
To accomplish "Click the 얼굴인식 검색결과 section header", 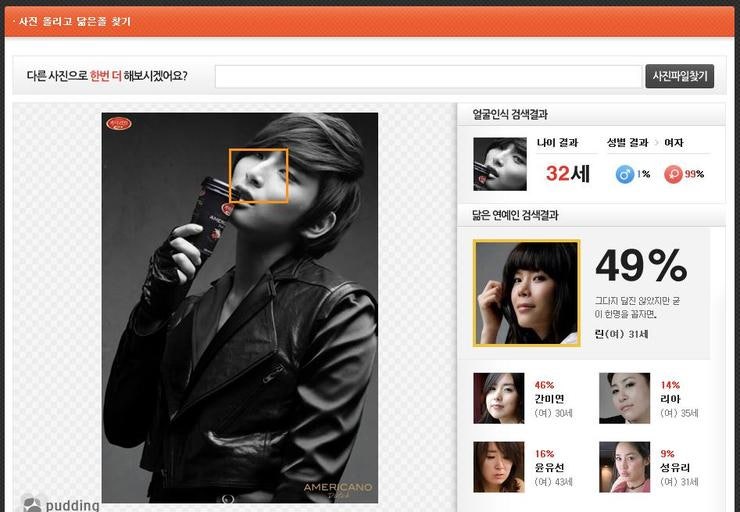I will tap(510, 115).
